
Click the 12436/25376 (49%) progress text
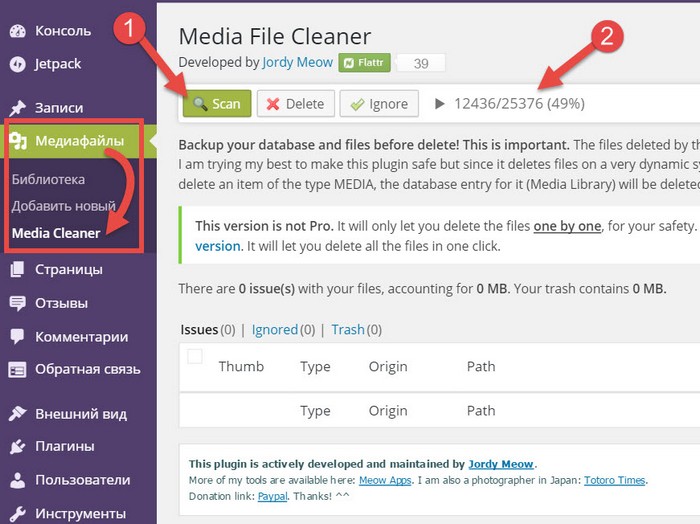point(520,104)
